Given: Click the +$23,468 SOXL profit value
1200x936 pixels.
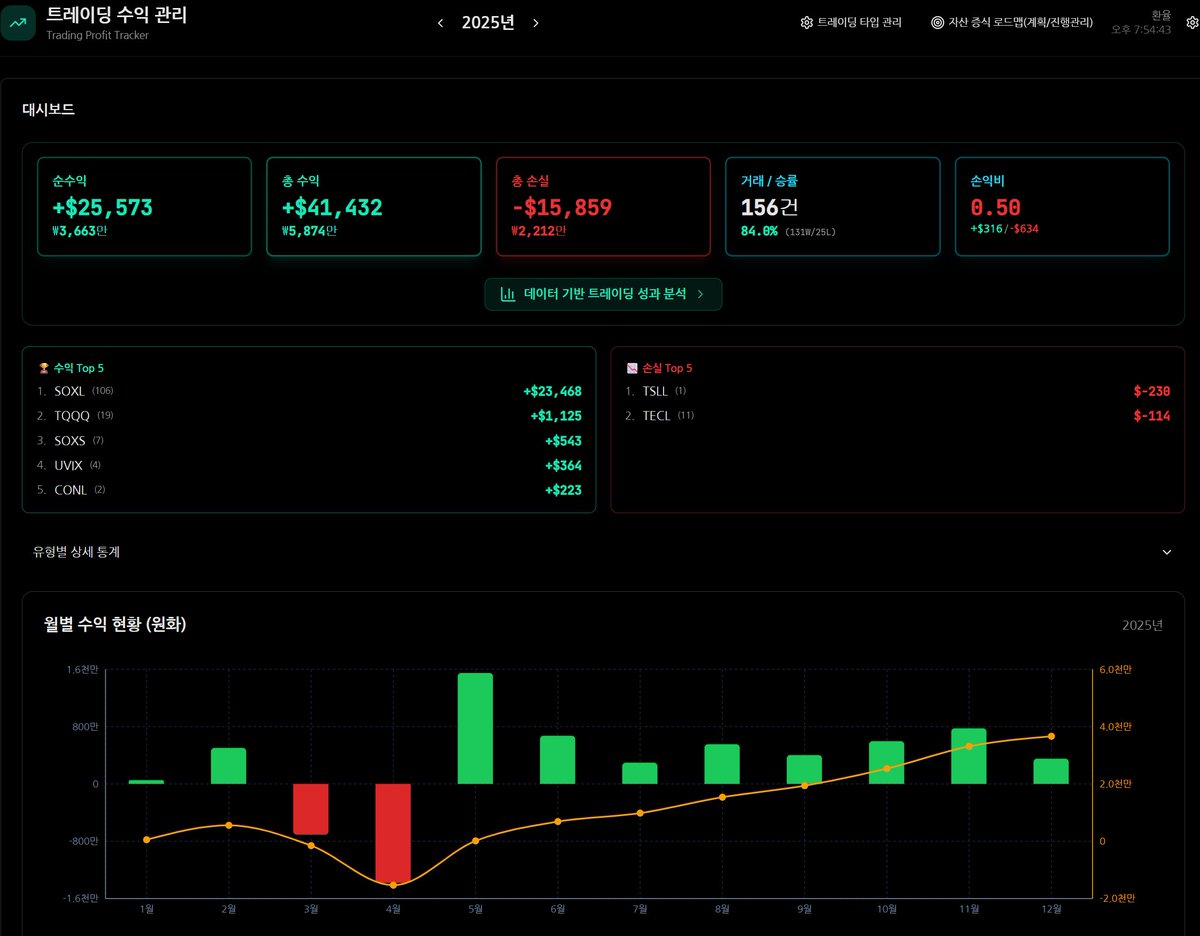Looking at the screenshot, I should 552,391.
